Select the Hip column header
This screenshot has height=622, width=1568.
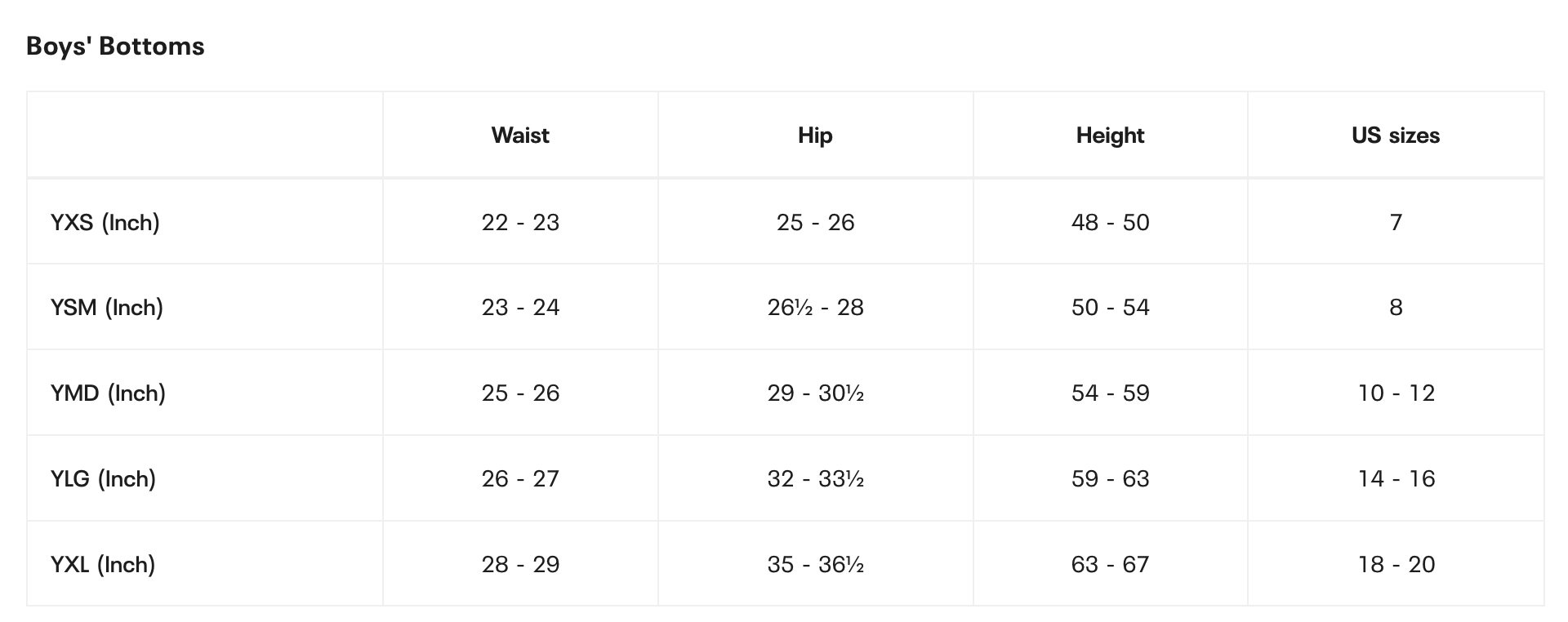coord(815,136)
